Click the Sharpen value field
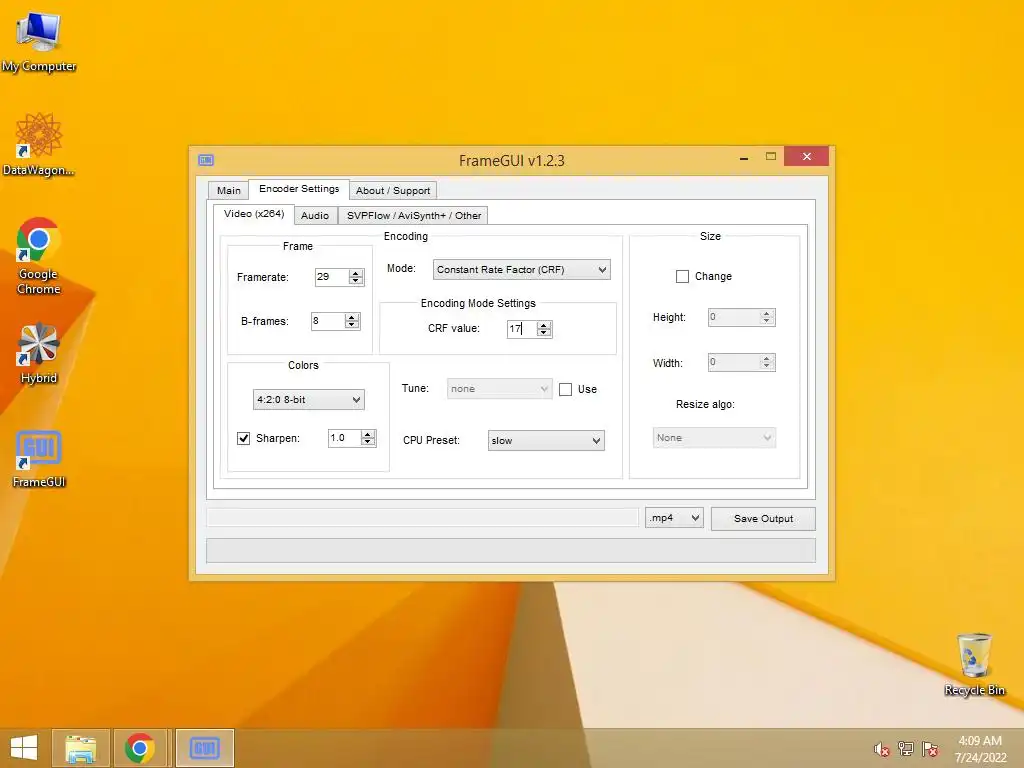This screenshot has height=768, width=1024. pos(345,438)
